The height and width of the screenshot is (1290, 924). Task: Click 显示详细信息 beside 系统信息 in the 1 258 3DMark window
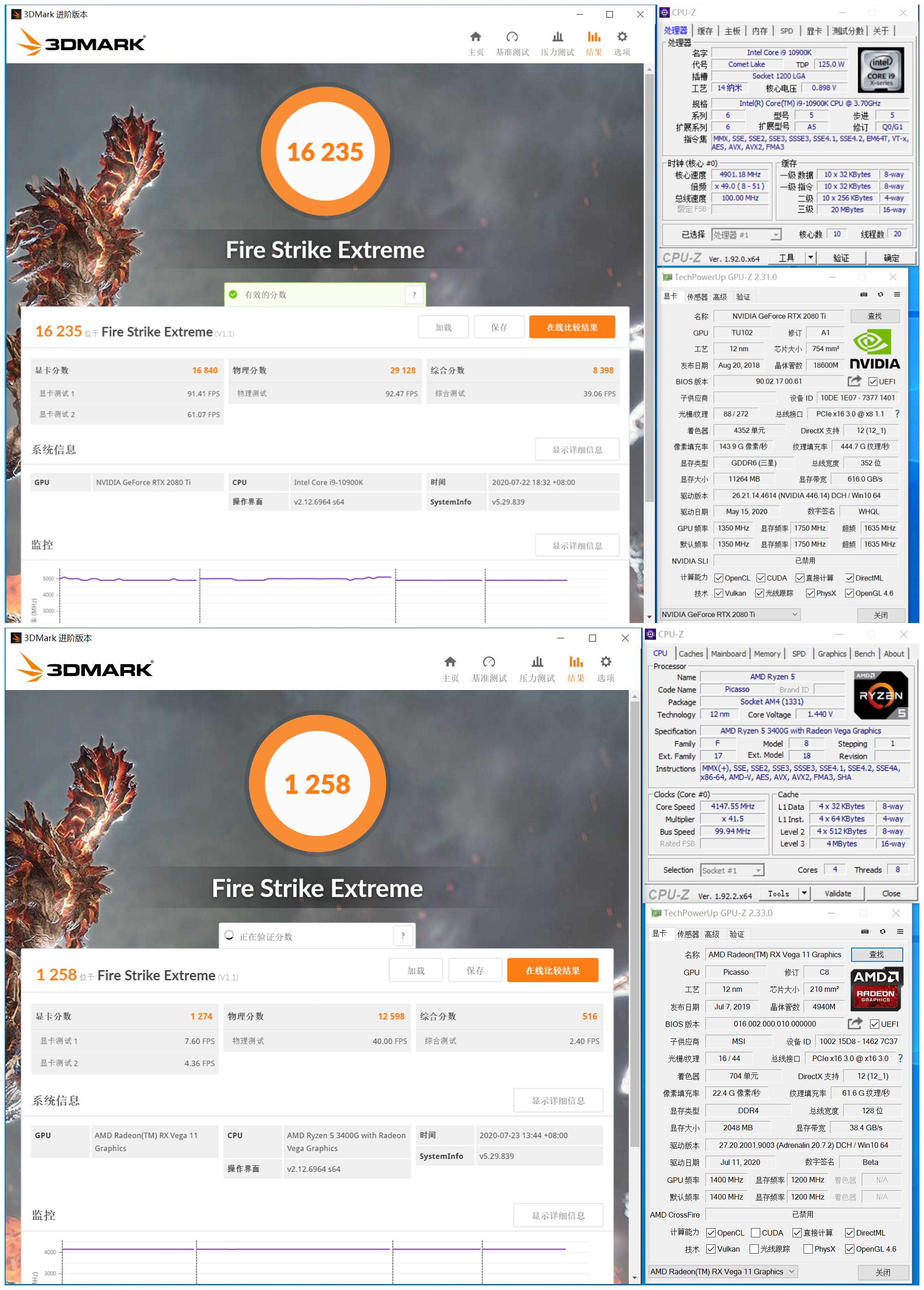558,1101
